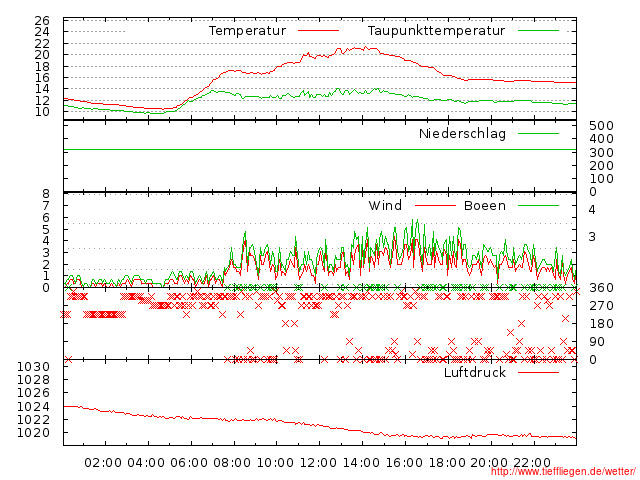
Task: Click the 5 wind speed axis value
Action: click(46, 229)
